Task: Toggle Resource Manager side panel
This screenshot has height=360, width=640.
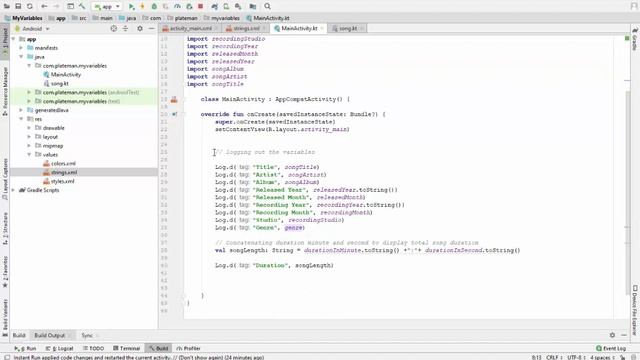Action: (x=5, y=92)
